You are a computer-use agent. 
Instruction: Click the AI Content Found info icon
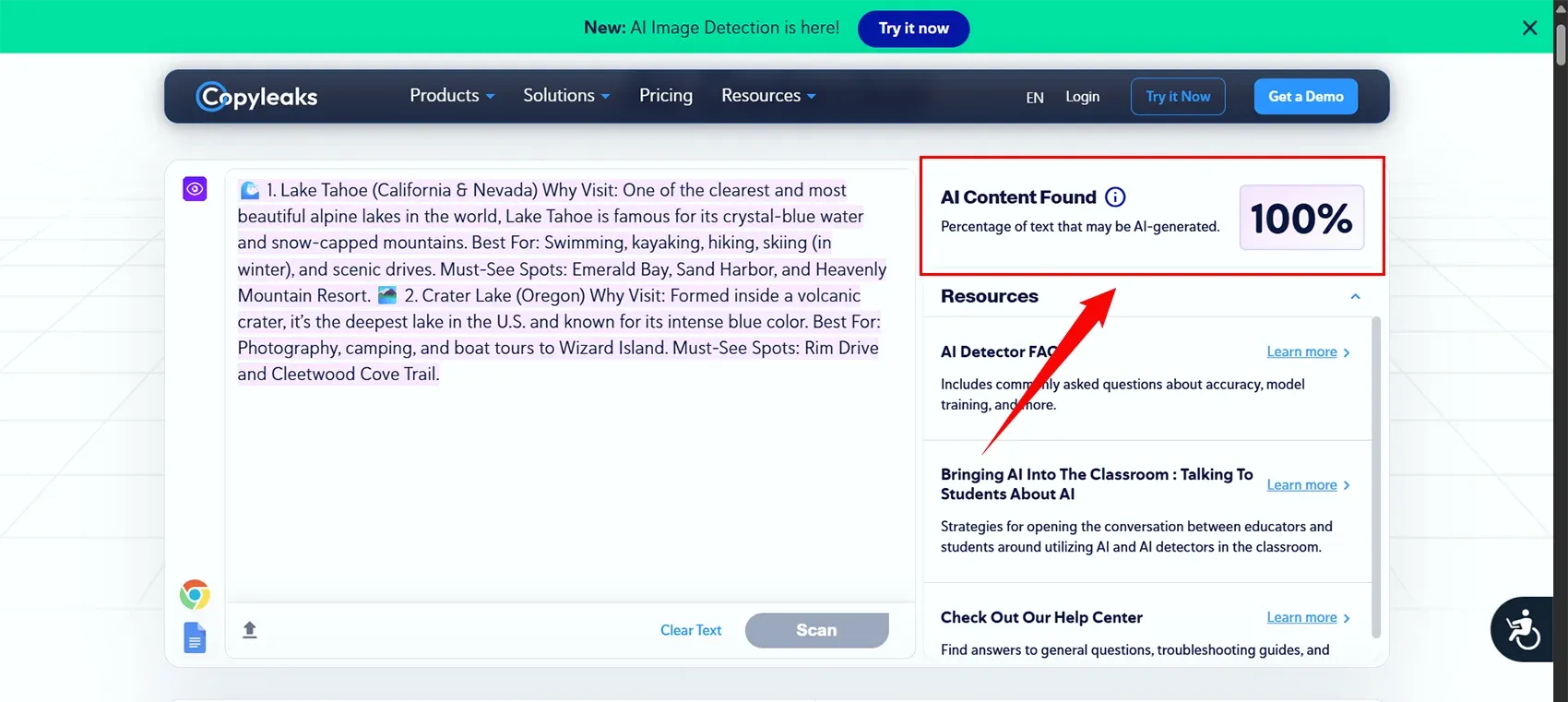point(1115,197)
